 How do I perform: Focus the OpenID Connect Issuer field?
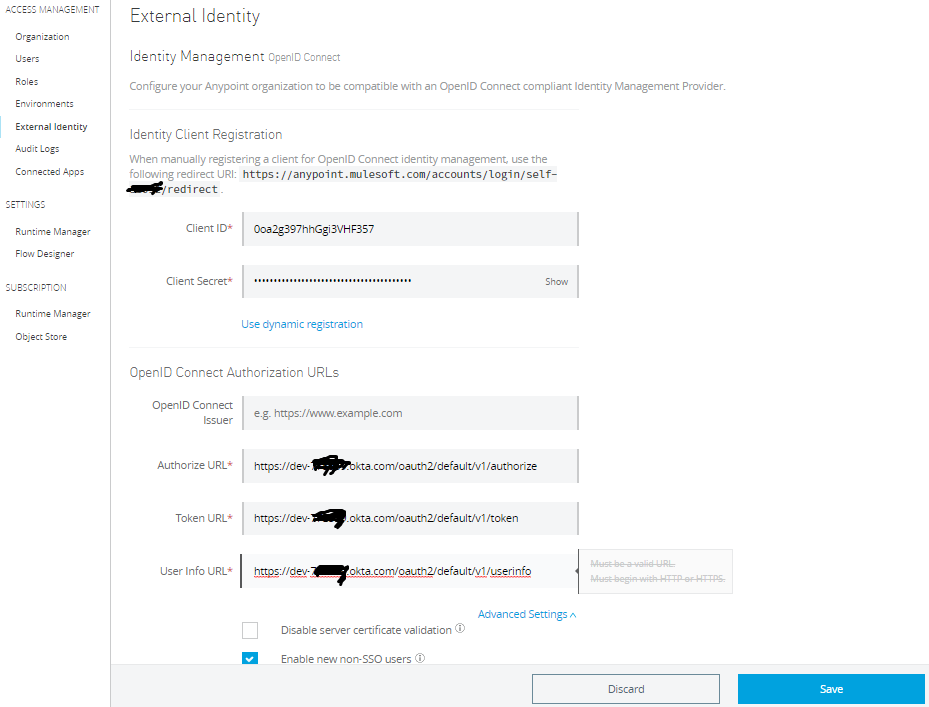coord(410,413)
